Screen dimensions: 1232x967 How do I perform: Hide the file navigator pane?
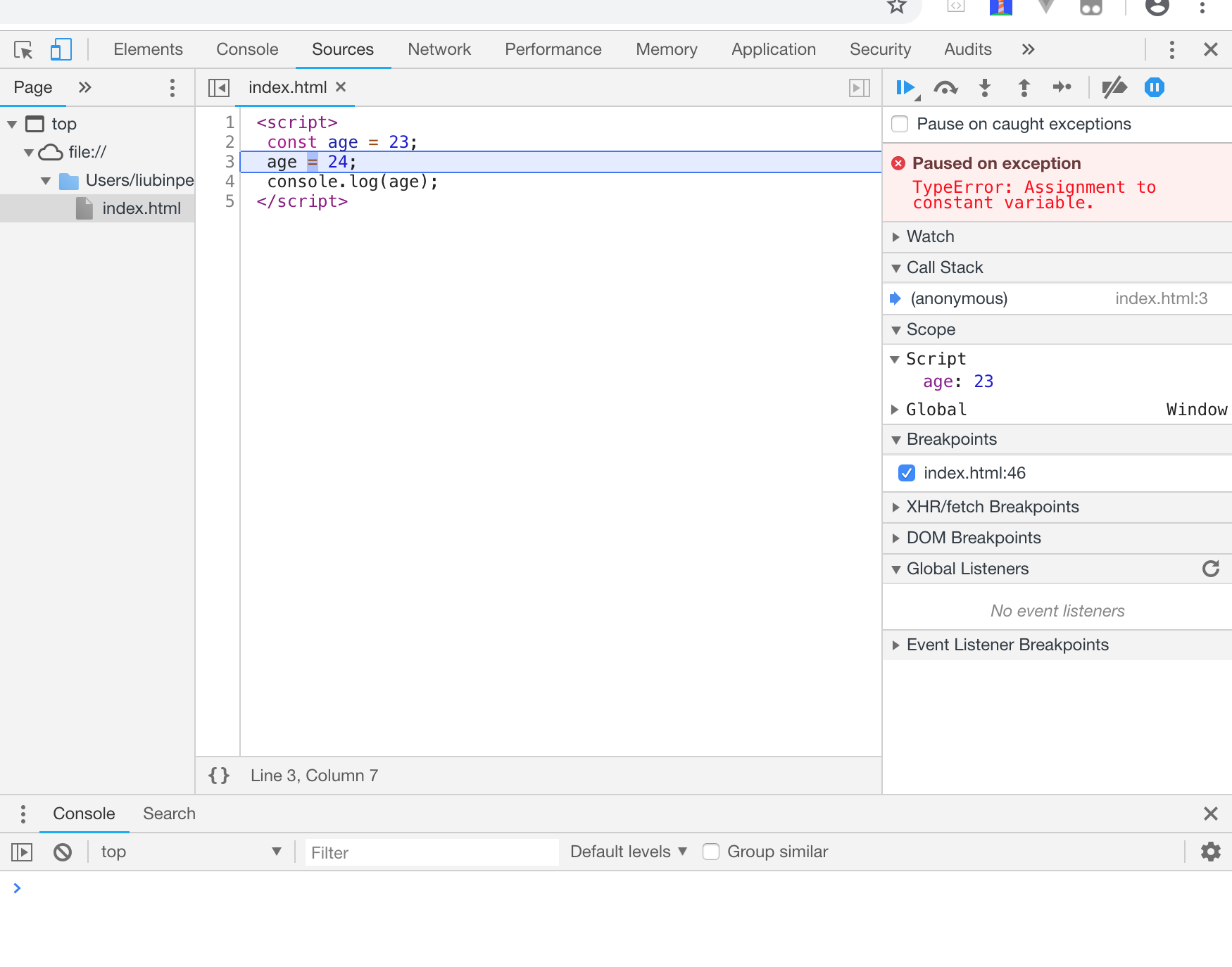pos(219,88)
